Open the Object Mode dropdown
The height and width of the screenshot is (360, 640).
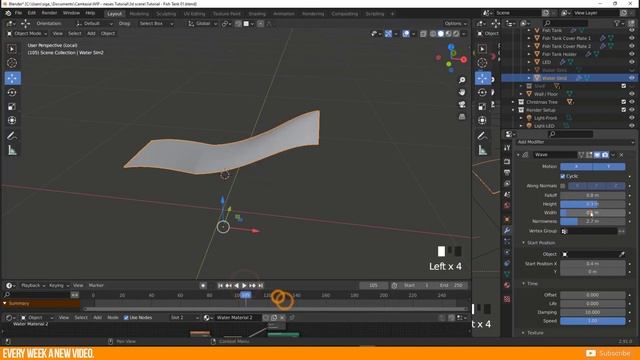click(27, 33)
